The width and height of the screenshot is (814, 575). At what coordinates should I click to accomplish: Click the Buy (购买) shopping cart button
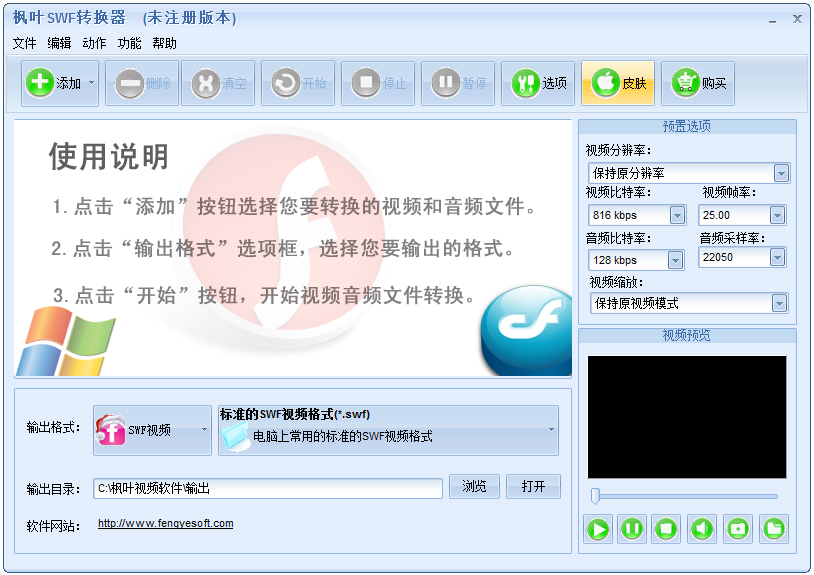coord(698,83)
